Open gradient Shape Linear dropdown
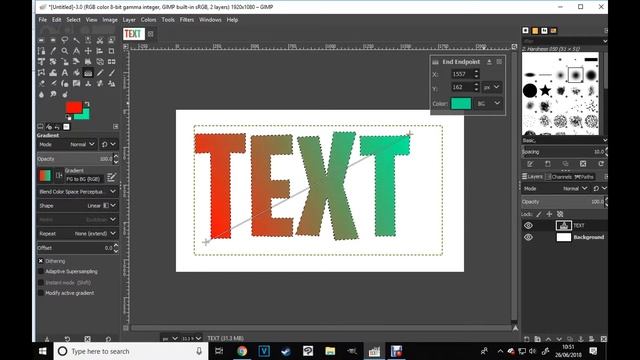 tap(78, 205)
